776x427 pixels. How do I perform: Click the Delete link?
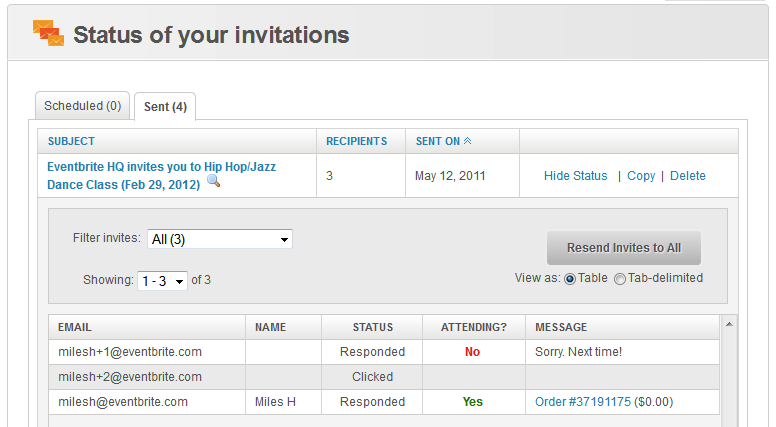tap(687, 176)
